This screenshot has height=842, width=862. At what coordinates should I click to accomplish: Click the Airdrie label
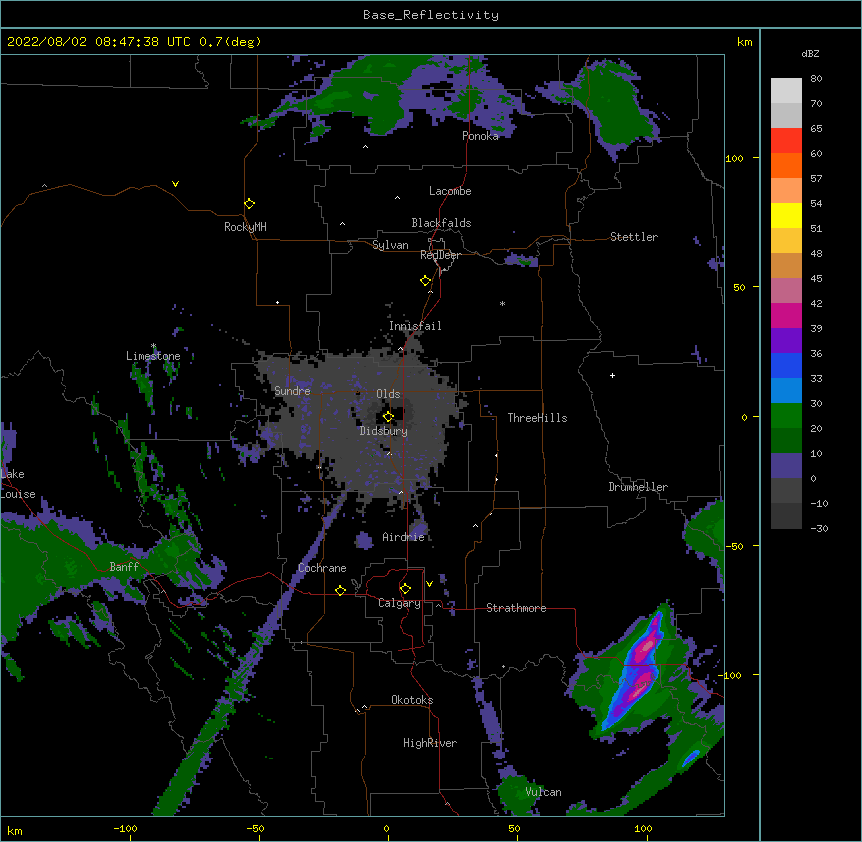tap(404, 537)
